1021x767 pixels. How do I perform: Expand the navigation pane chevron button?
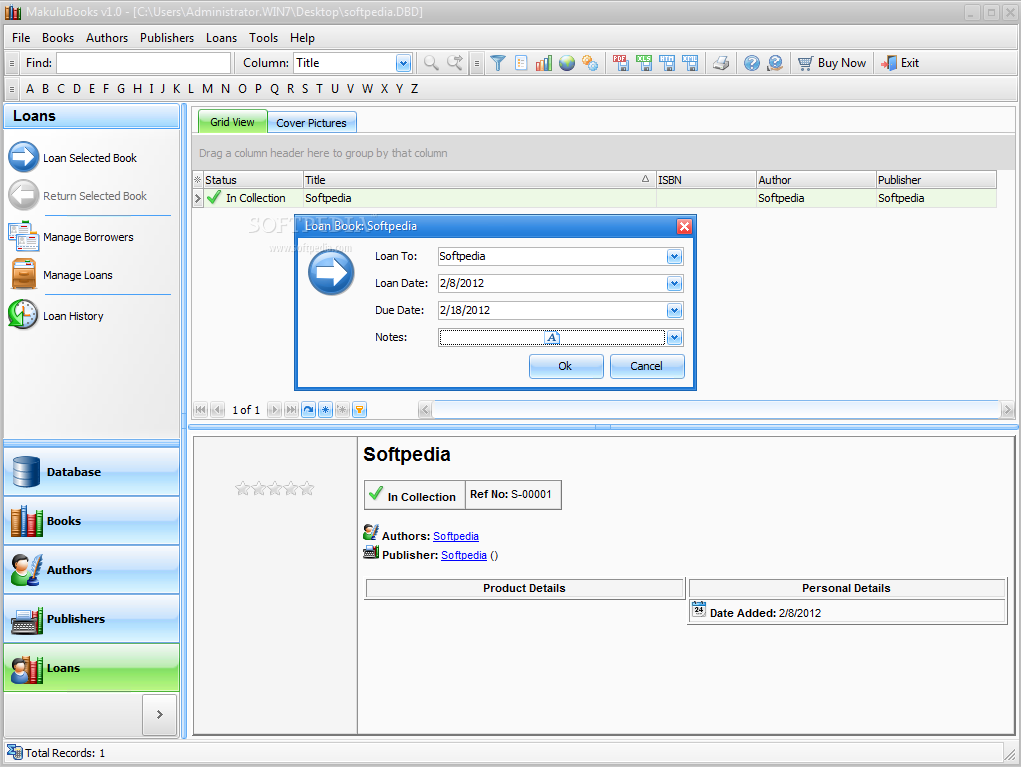point(160,714)
